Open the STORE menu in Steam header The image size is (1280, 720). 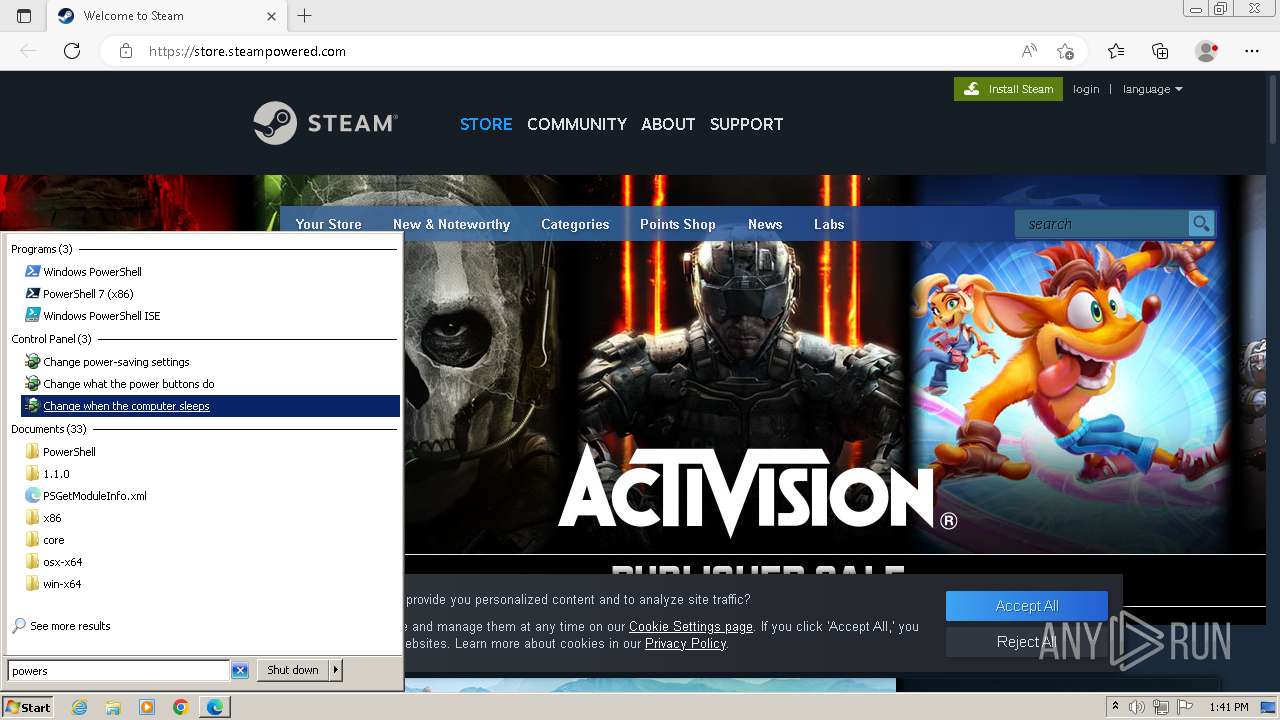tap(486, 124)
